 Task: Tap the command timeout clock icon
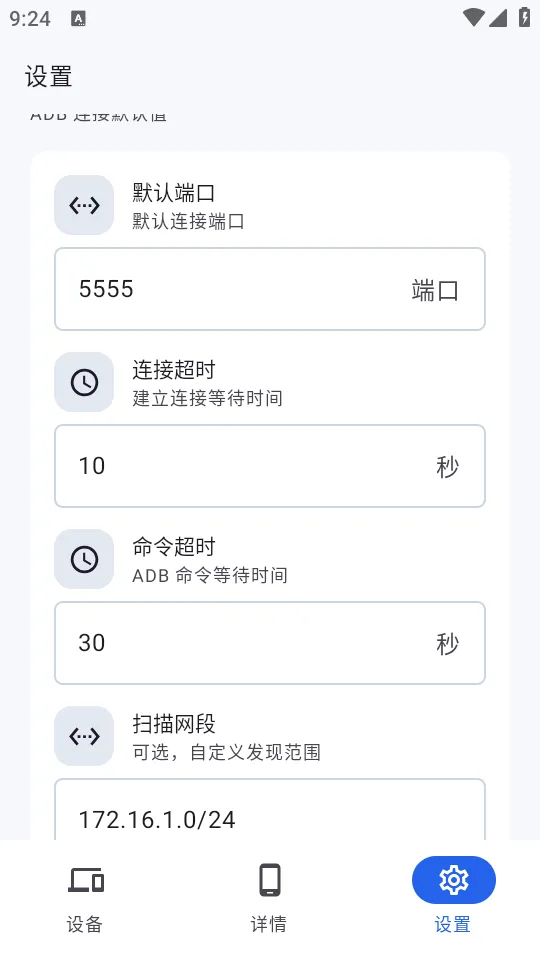pos(84,559)
